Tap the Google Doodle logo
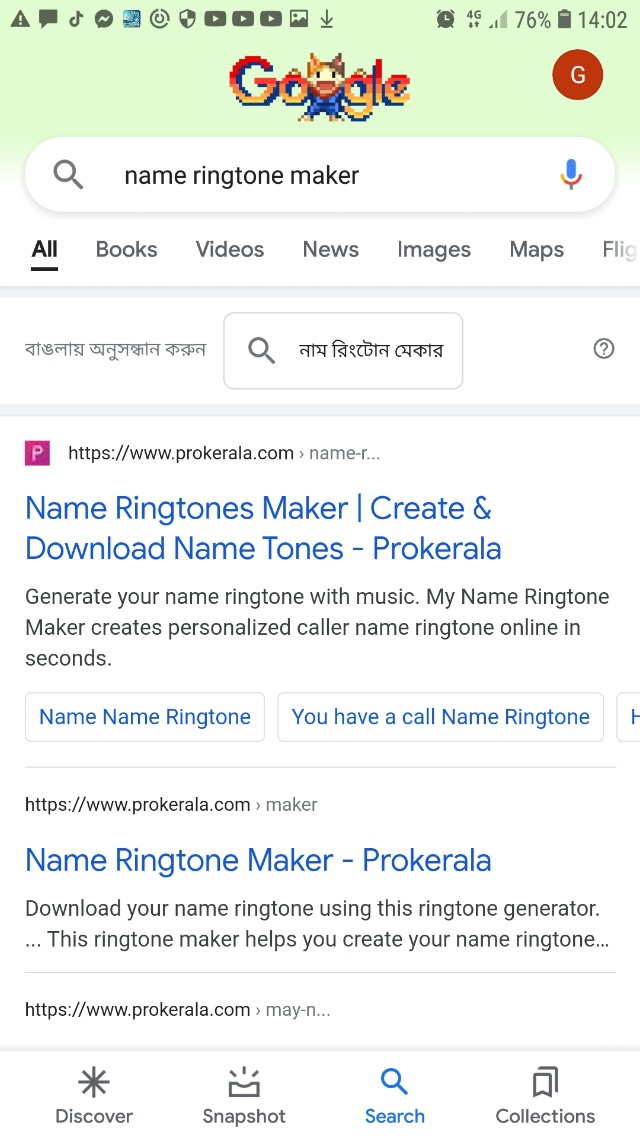 click(319, 85)
